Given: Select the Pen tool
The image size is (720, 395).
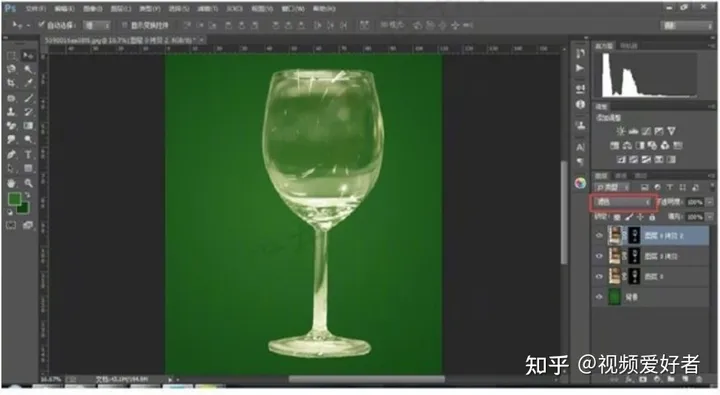Looking at the screenshot, I should point(11,154).
